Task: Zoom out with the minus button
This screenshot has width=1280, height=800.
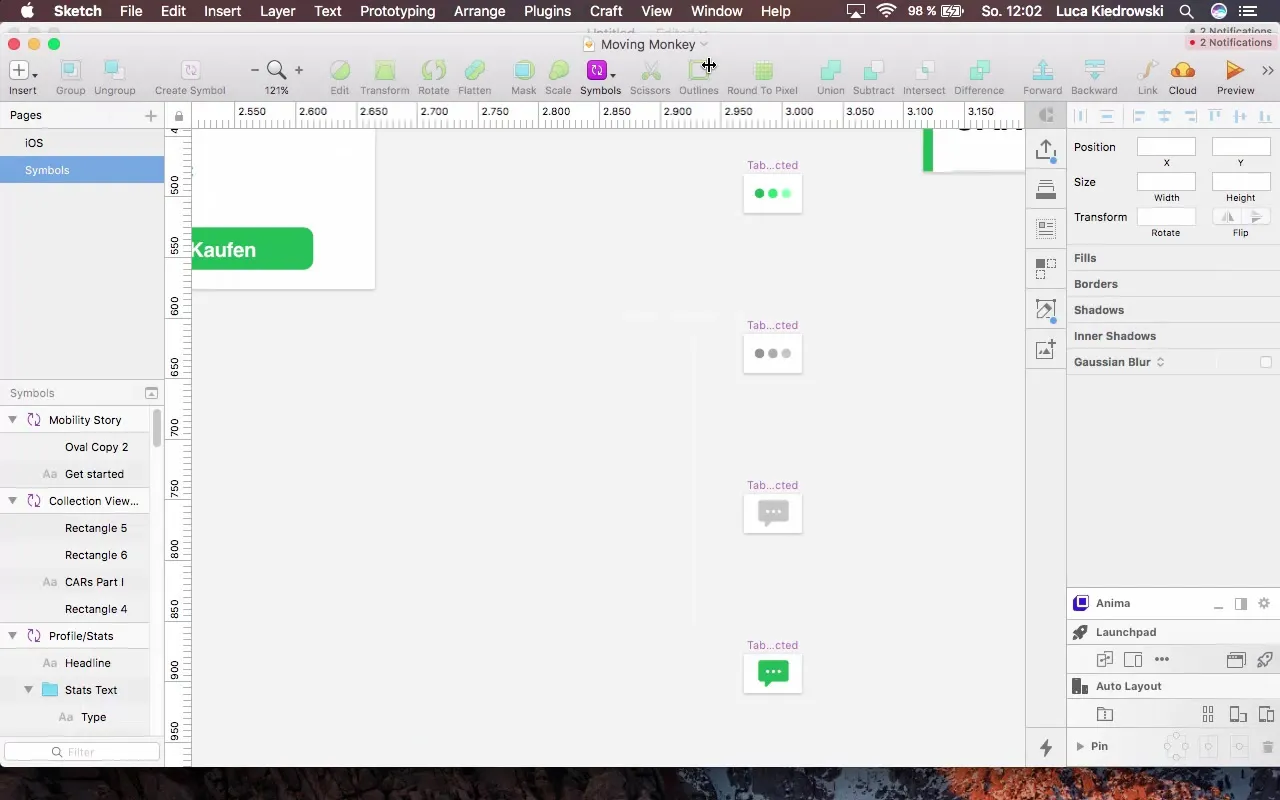Action: click(255, 70)
